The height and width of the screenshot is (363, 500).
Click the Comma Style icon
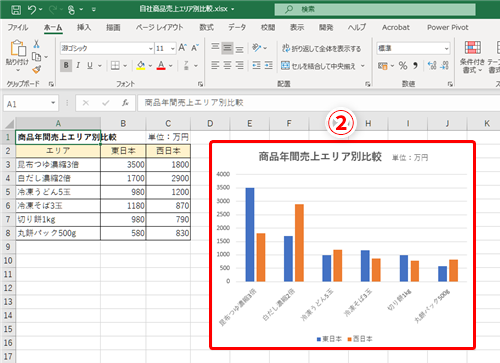click(415, 66)
